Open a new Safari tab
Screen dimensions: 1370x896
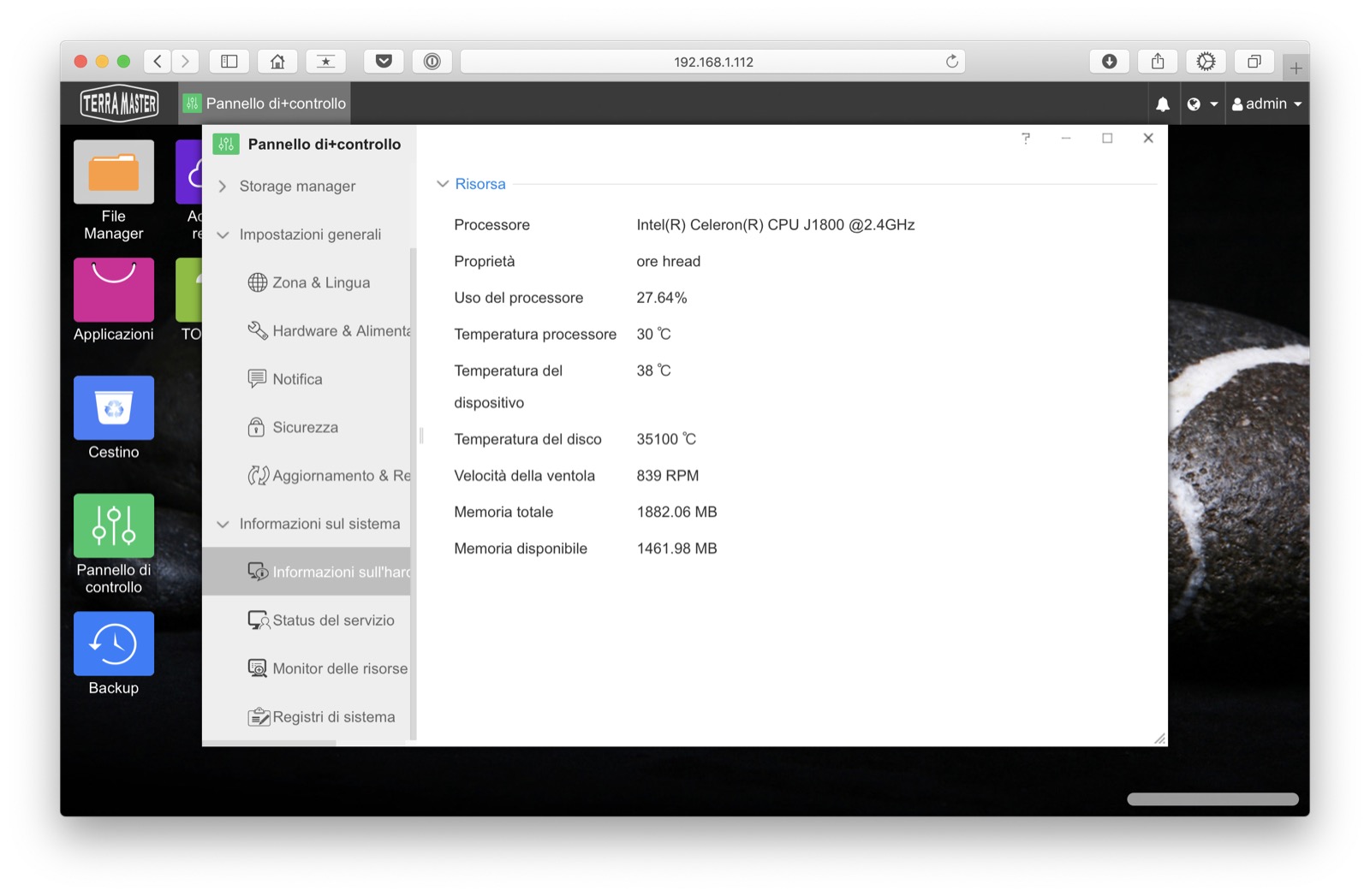pos(1296,68)
